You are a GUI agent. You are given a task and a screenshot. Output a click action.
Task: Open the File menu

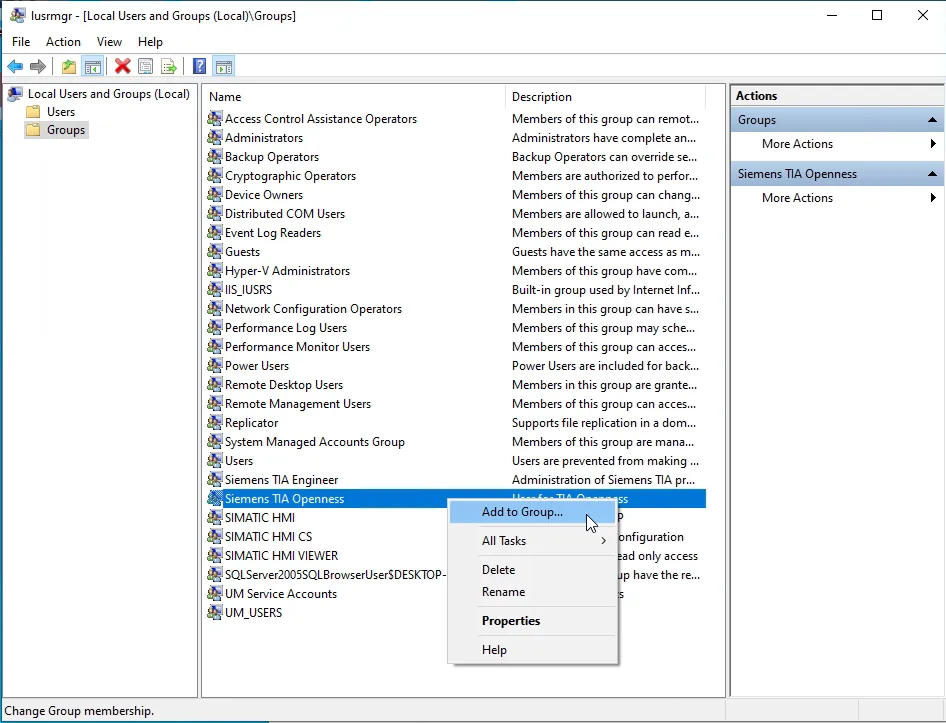(x=21, y=42)
